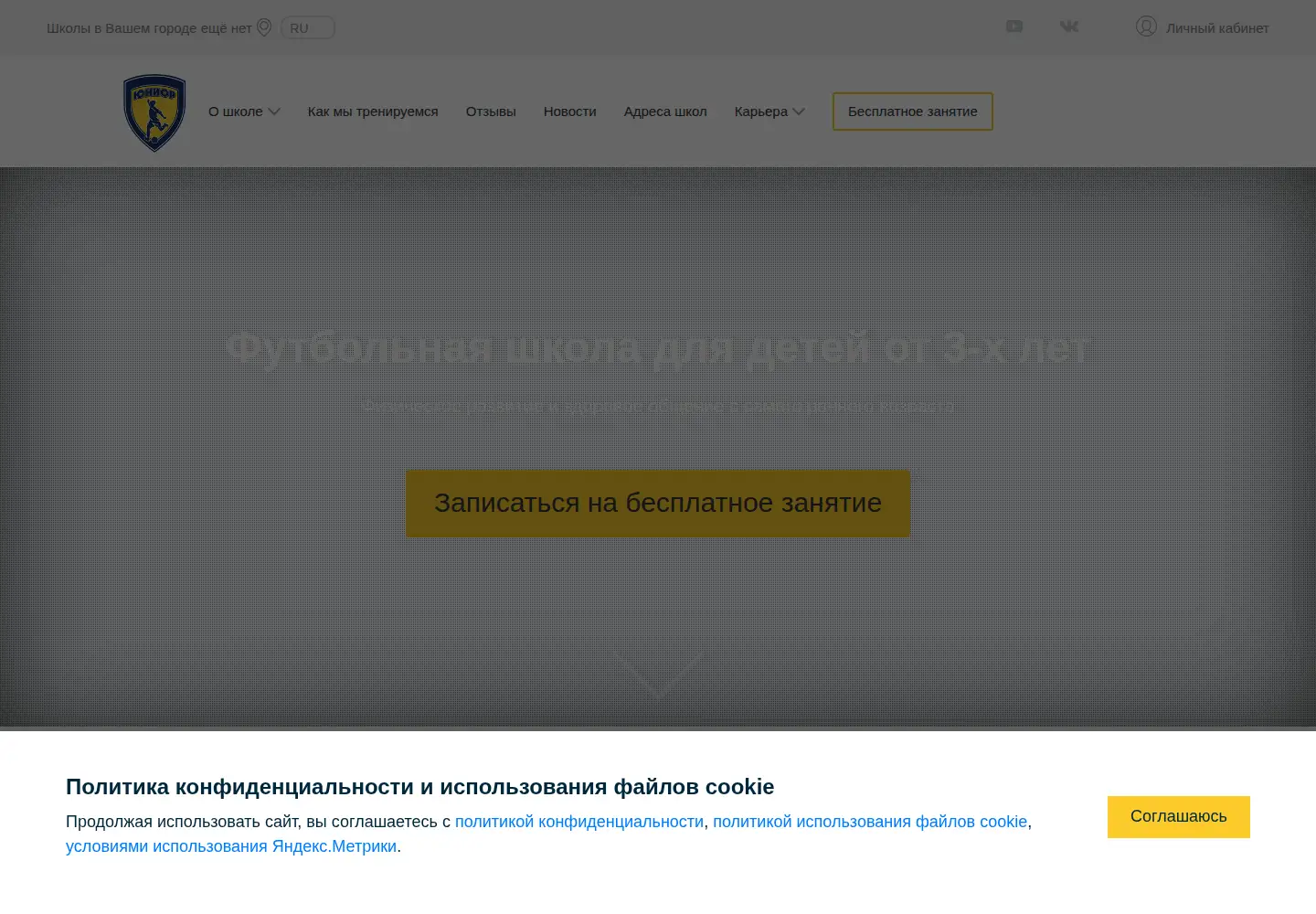
Task: Open политикой использования файлов cookie link
Action: (x=870, y=822)
